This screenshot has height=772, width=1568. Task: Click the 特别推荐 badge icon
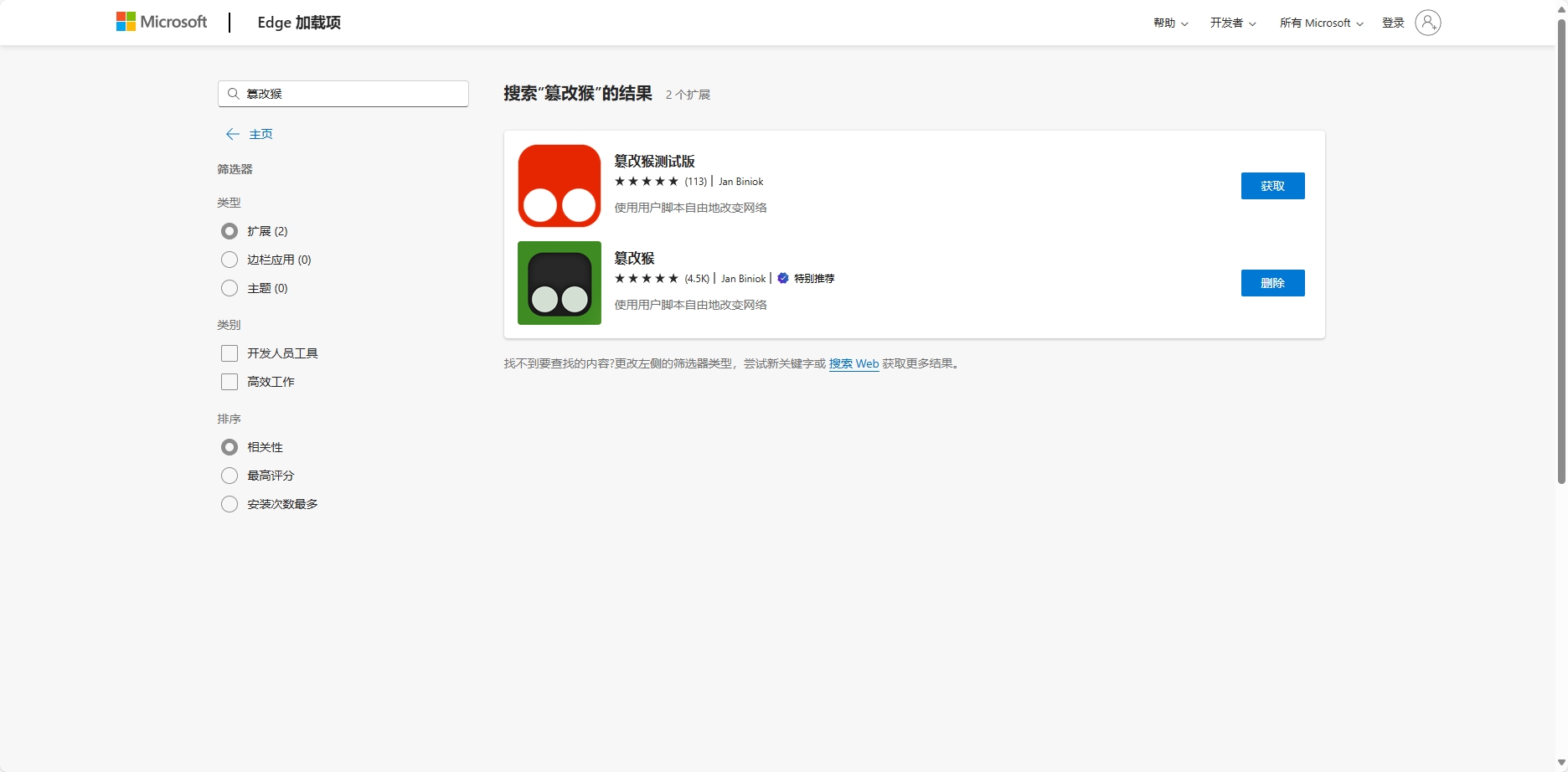click(782, 278)
